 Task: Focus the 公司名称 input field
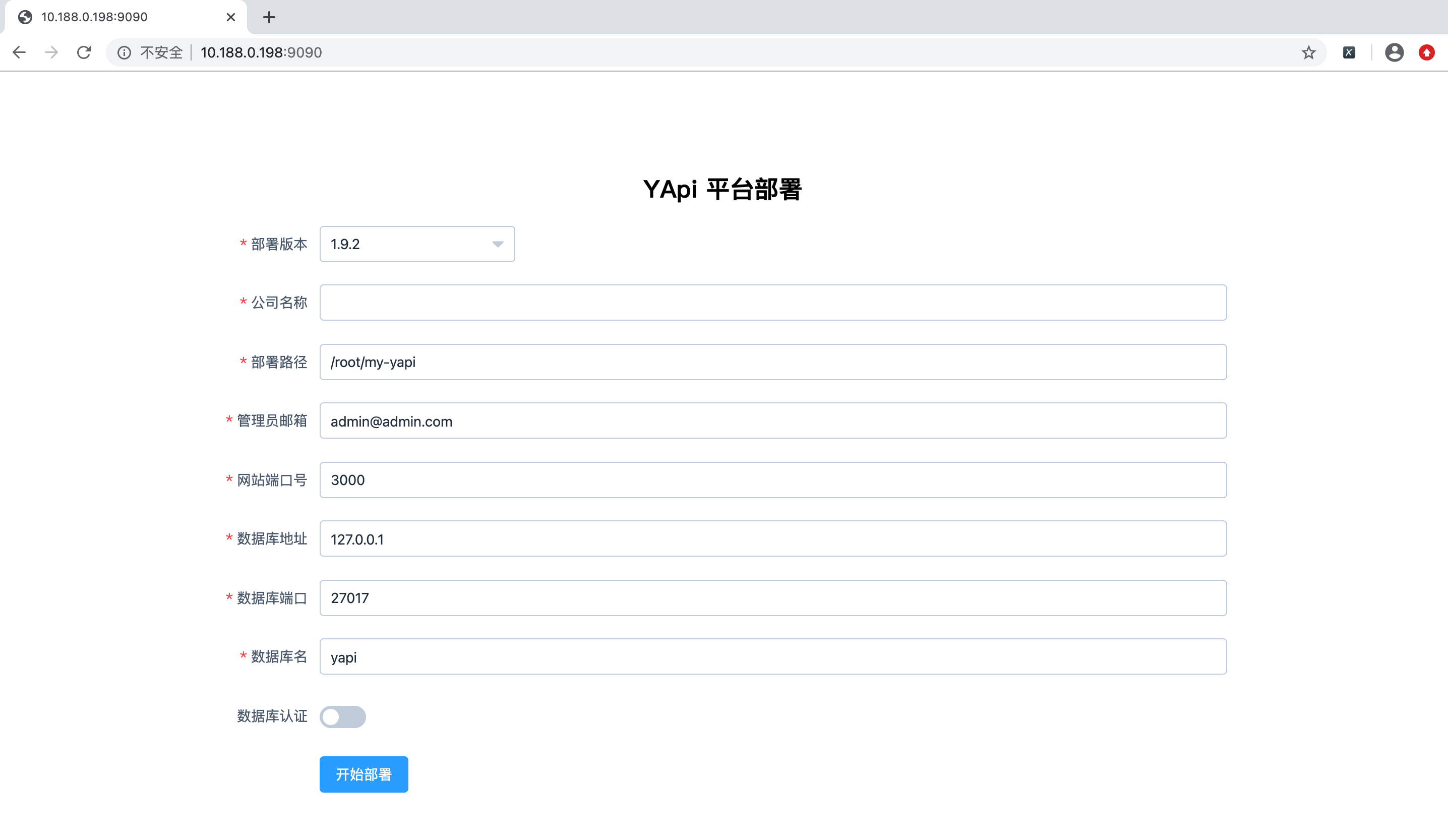click(773, 302)
